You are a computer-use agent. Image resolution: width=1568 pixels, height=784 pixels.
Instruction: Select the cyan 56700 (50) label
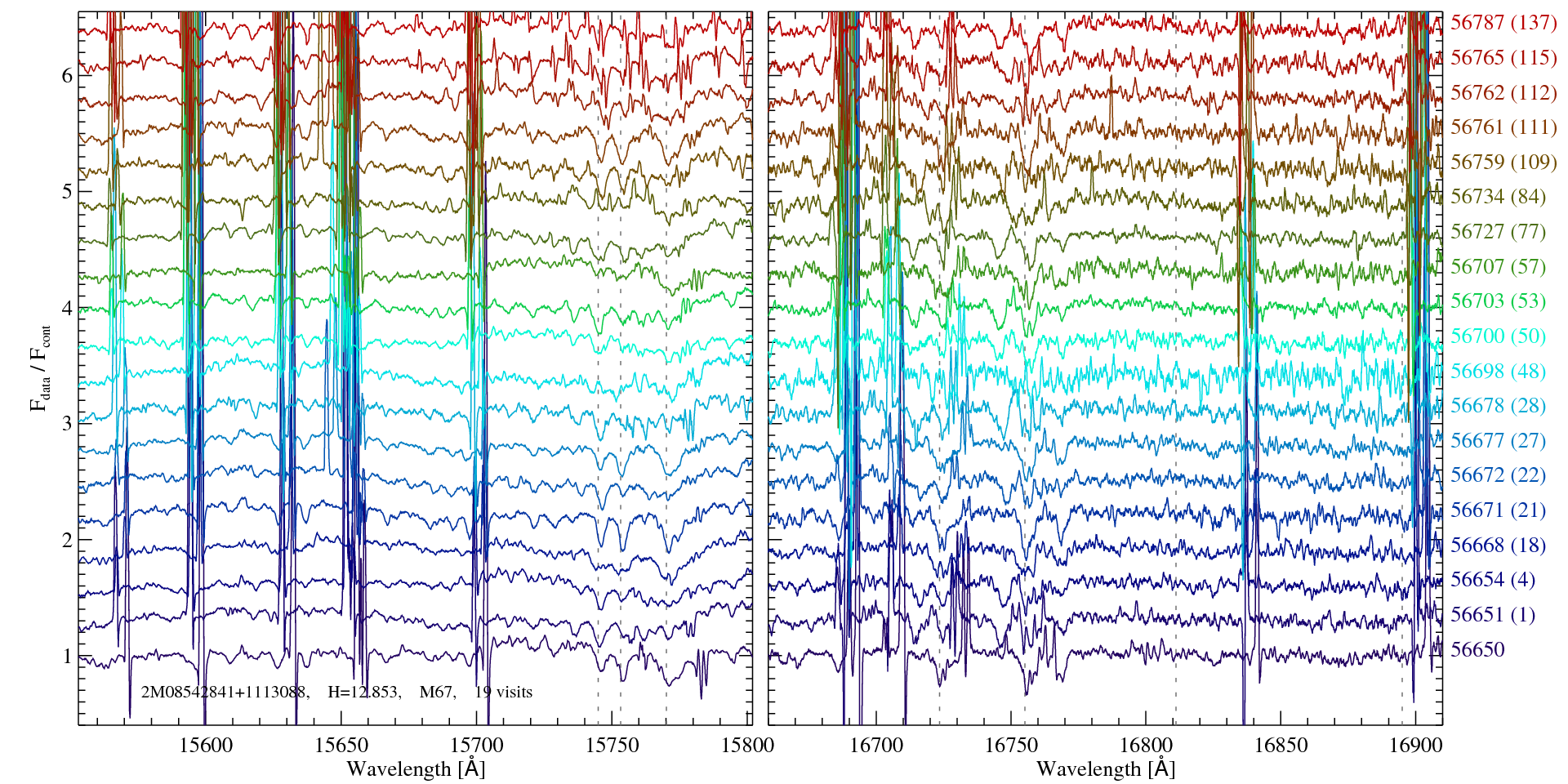(1498, 336)
